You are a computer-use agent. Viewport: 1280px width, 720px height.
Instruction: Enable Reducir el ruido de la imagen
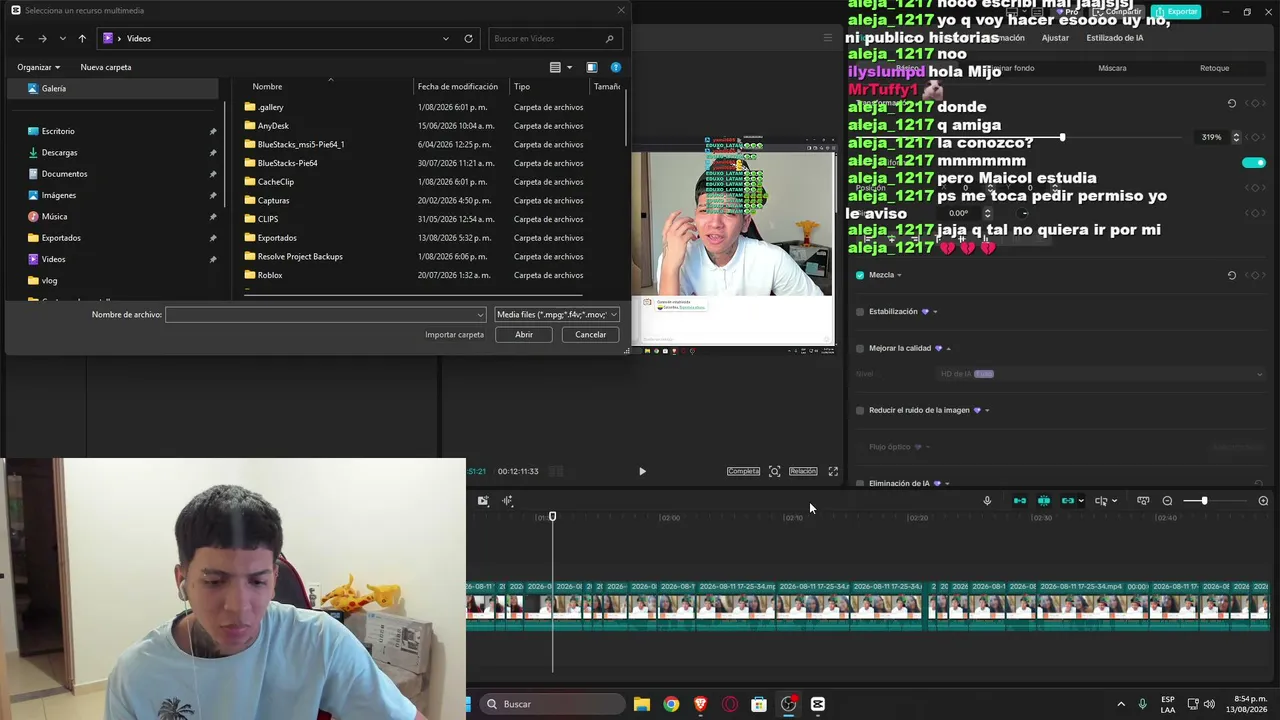(x=860, y=410)
